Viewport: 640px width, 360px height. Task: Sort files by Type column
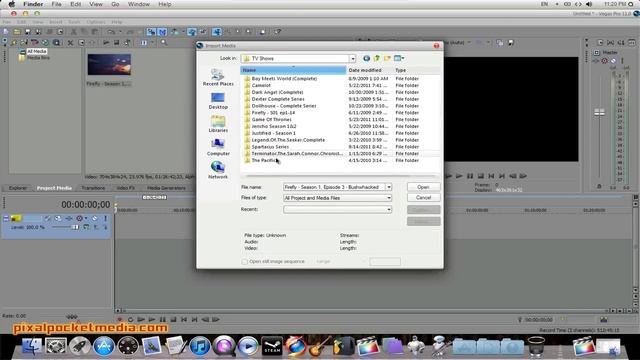point(416,70)
